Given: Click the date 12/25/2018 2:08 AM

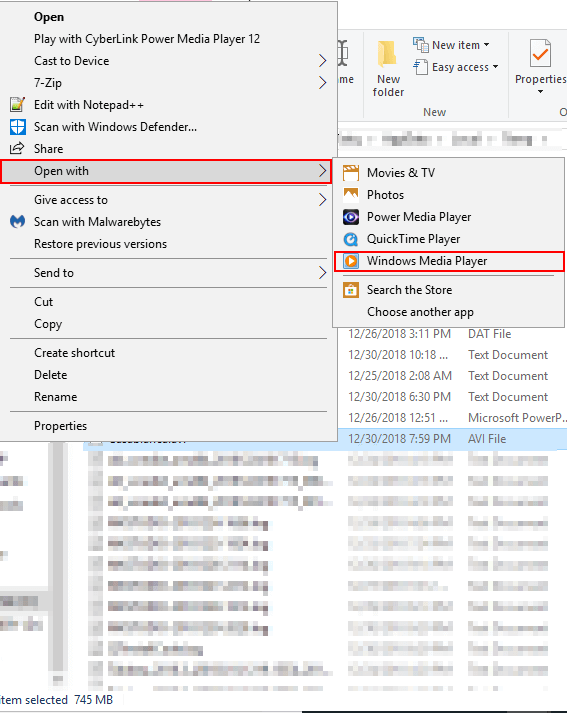Looking at the screenshot, I should [400, 376].
